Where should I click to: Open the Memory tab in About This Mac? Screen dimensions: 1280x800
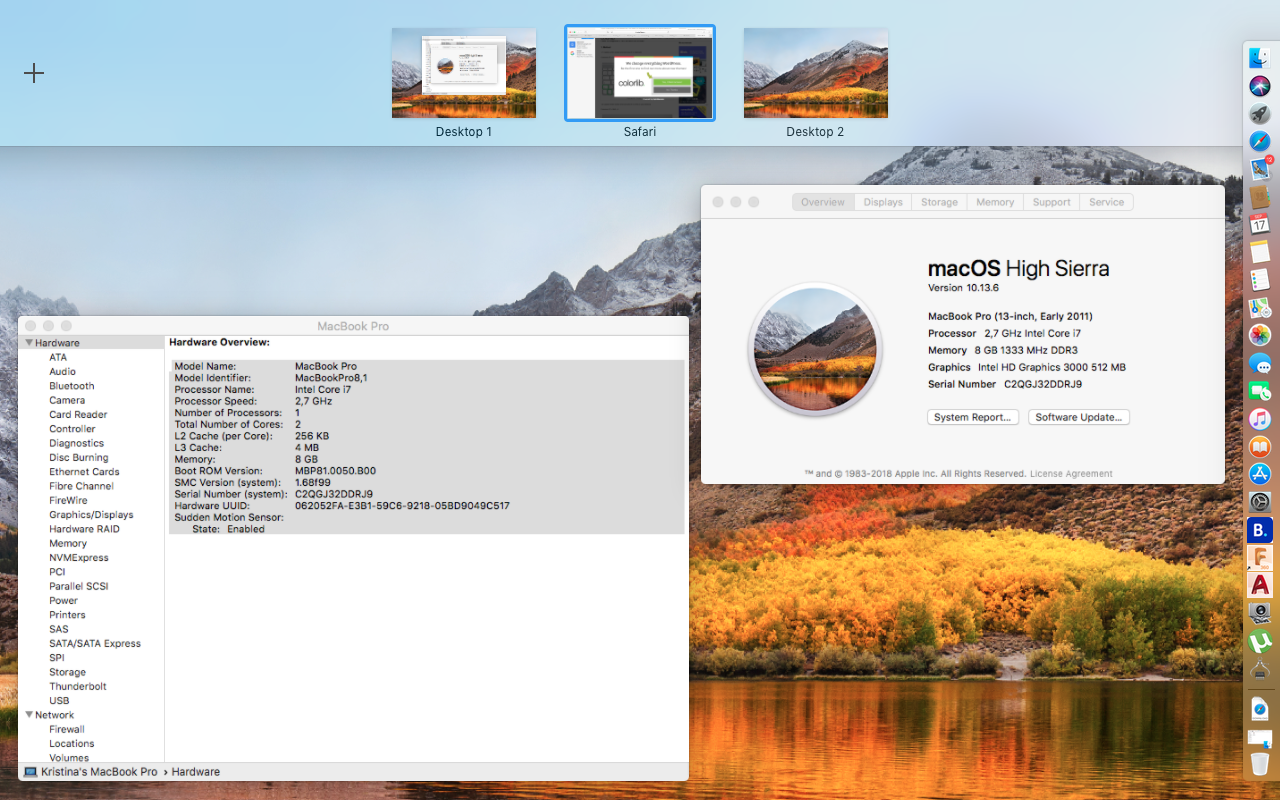(995, 202)
